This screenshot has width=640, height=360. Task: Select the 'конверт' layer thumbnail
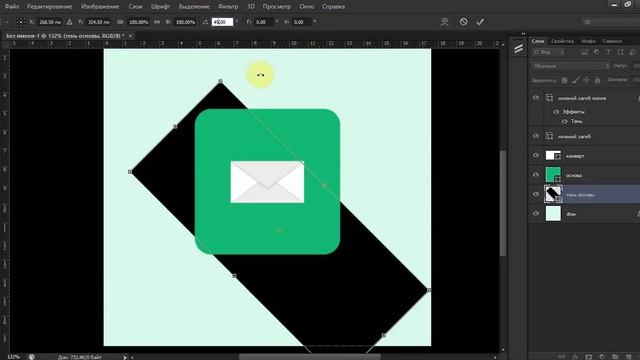[x=553, y=156]
